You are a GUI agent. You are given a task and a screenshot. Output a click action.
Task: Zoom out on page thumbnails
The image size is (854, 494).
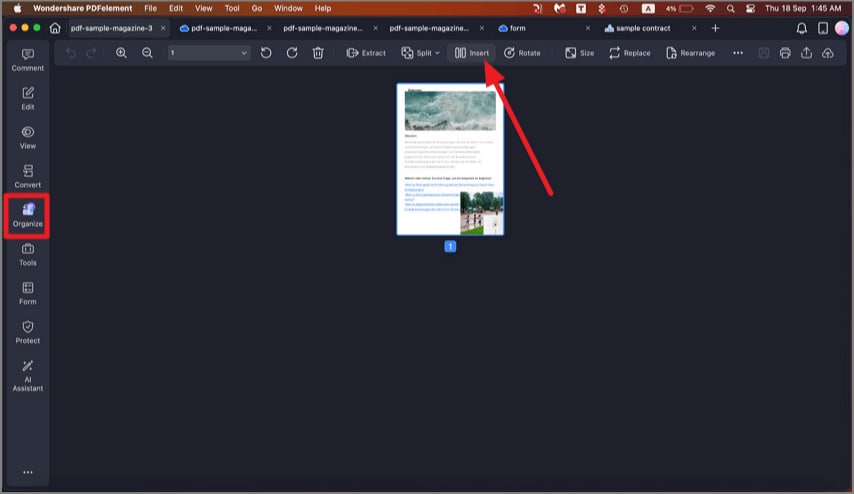[x=147, y=53]
